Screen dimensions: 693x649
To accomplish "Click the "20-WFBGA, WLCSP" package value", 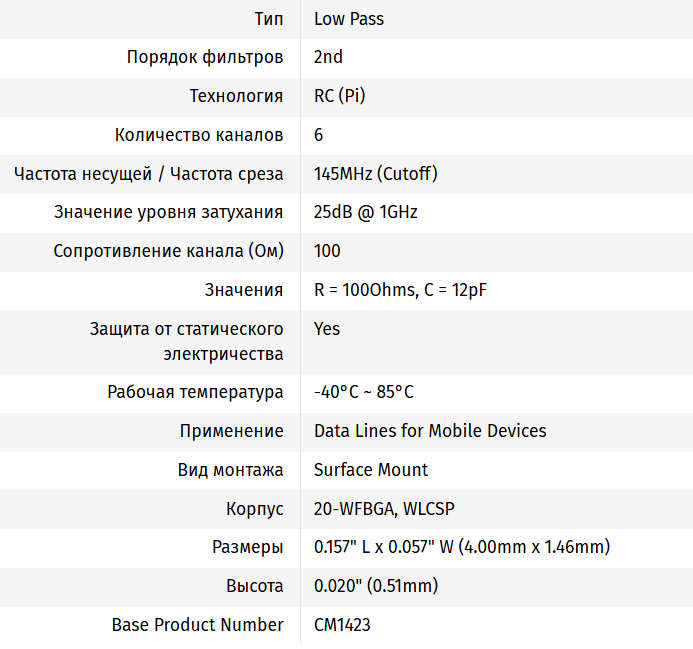I will tap(384, 509).
